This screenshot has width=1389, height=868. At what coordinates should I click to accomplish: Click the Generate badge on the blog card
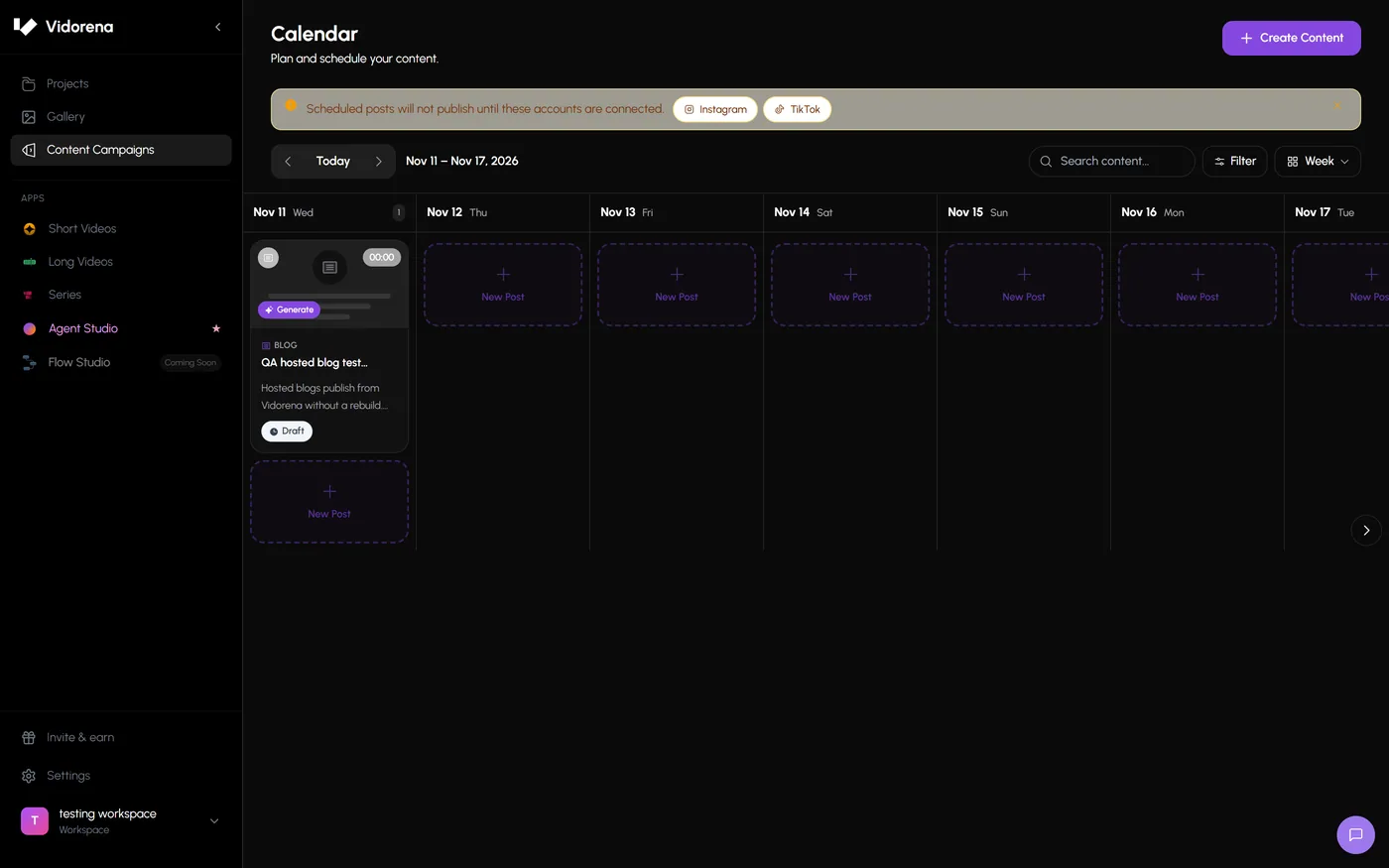pos(289,310)
